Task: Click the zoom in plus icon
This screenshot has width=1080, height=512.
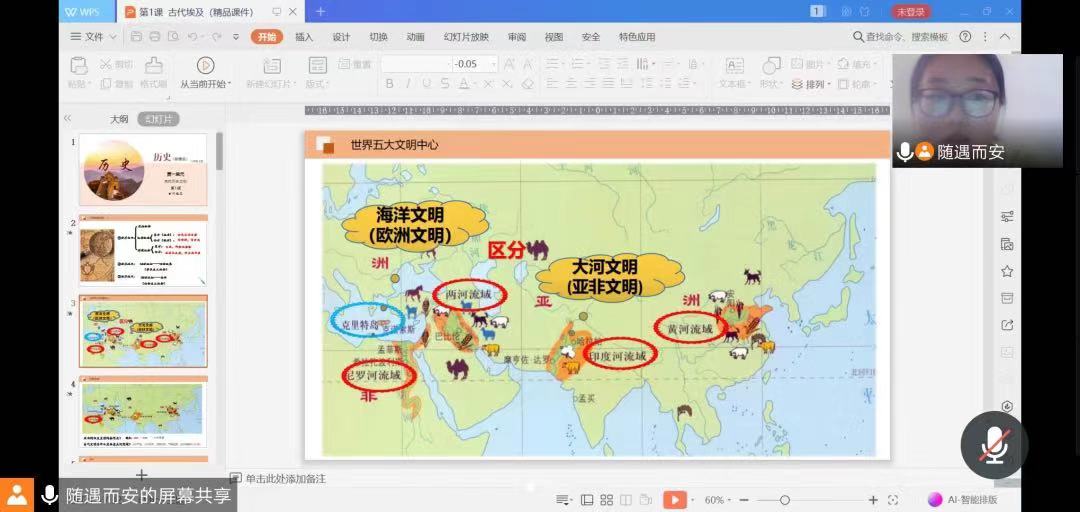Action: click(873, 499)
